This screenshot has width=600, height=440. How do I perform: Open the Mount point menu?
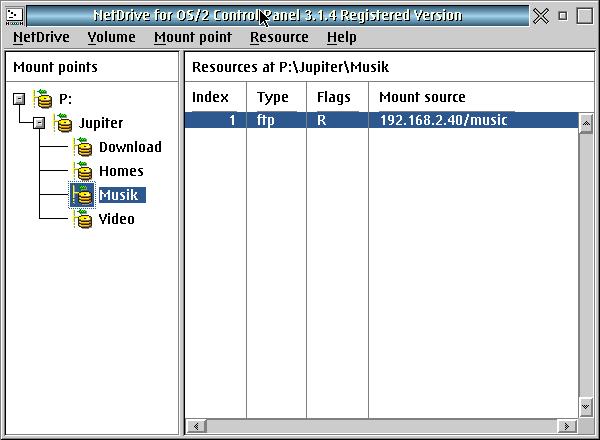click(x=193, y=37)
